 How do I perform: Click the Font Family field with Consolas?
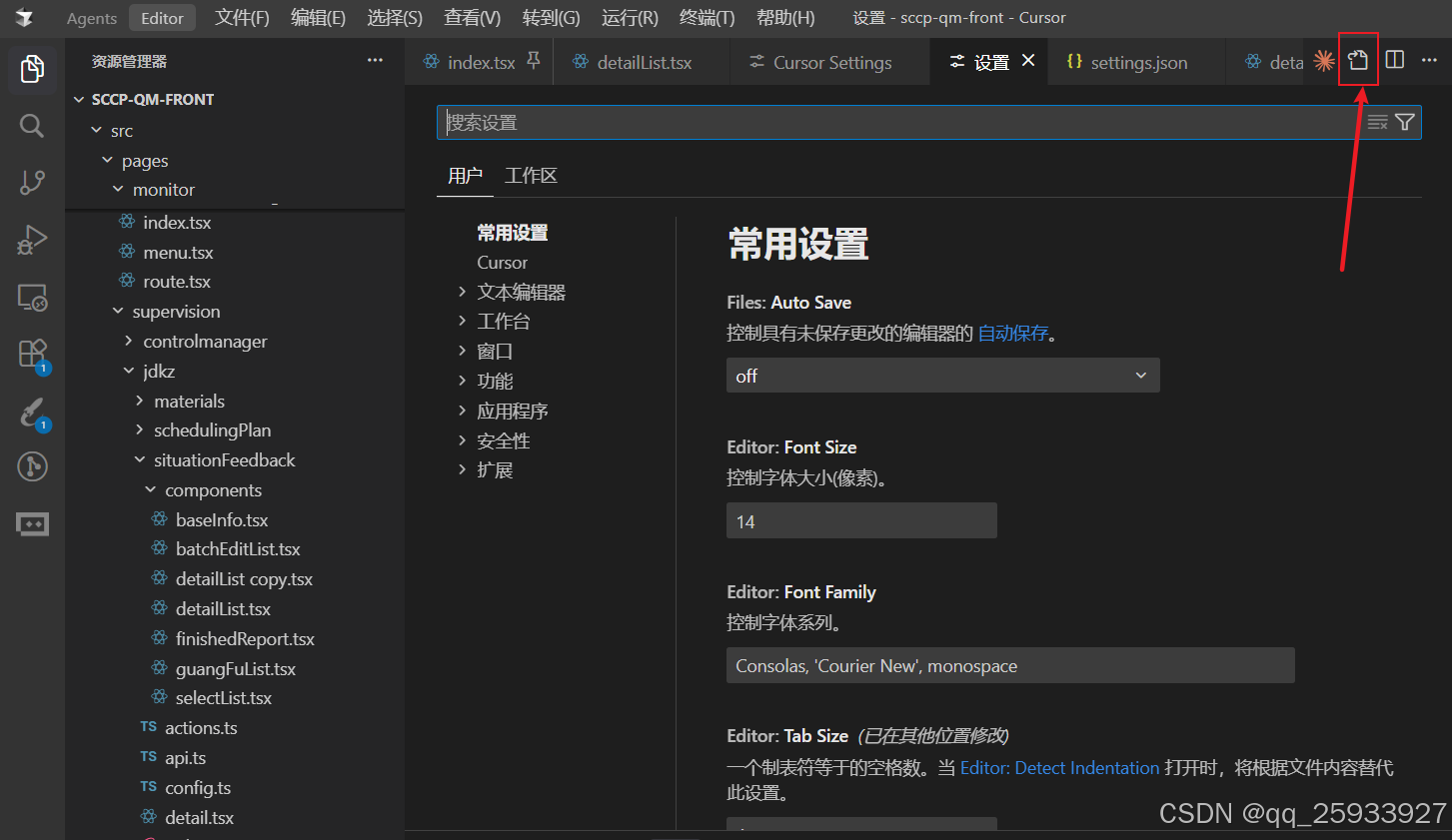point(1010,665)
